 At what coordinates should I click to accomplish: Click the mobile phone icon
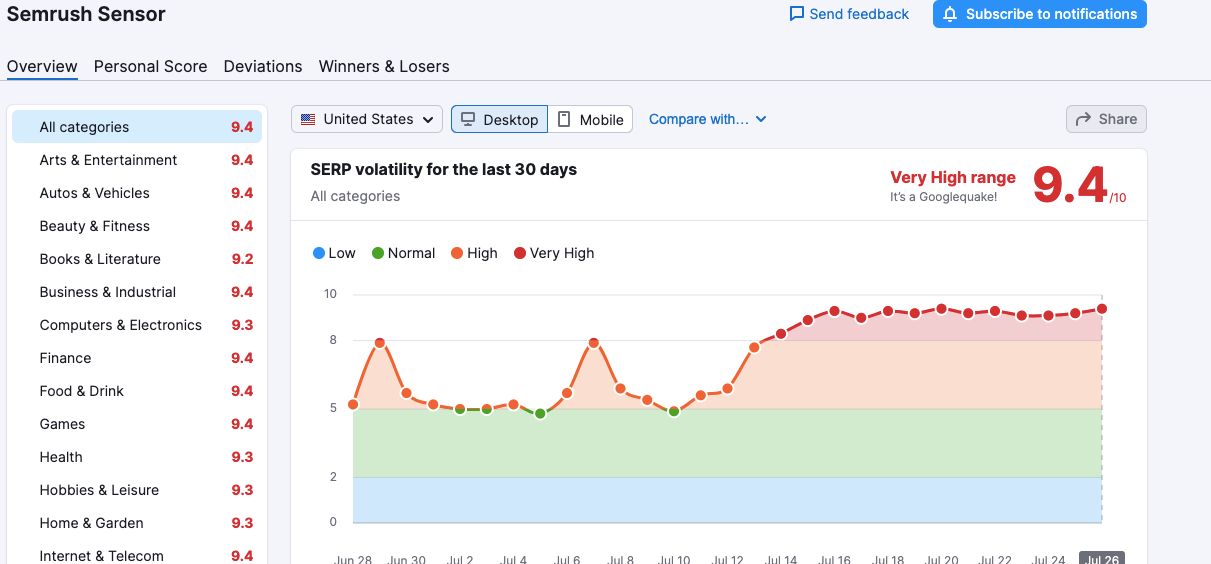pos(564,119)
